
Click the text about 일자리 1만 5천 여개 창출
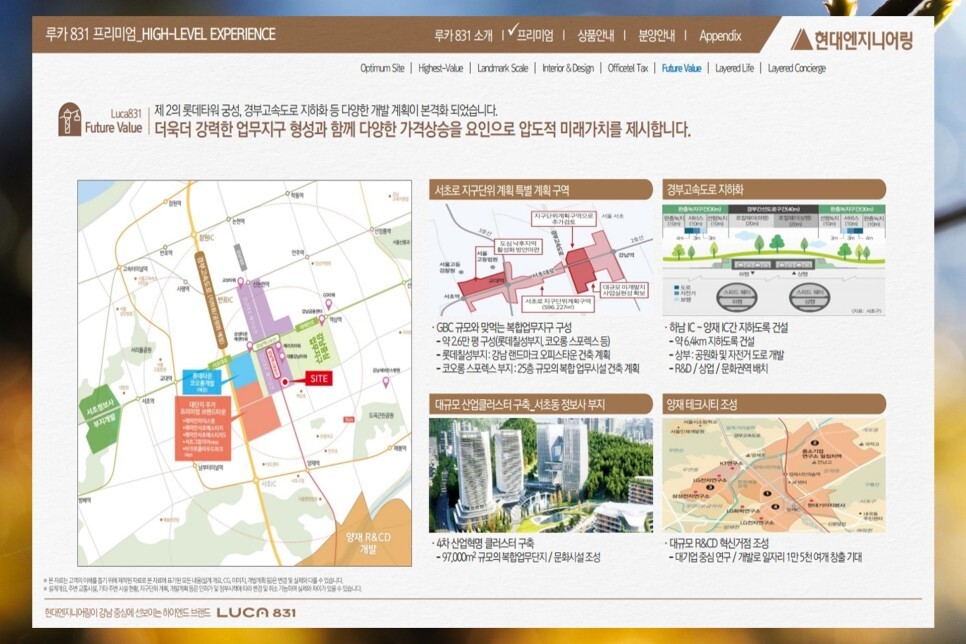pyautogui.click(x=765, y=557)
